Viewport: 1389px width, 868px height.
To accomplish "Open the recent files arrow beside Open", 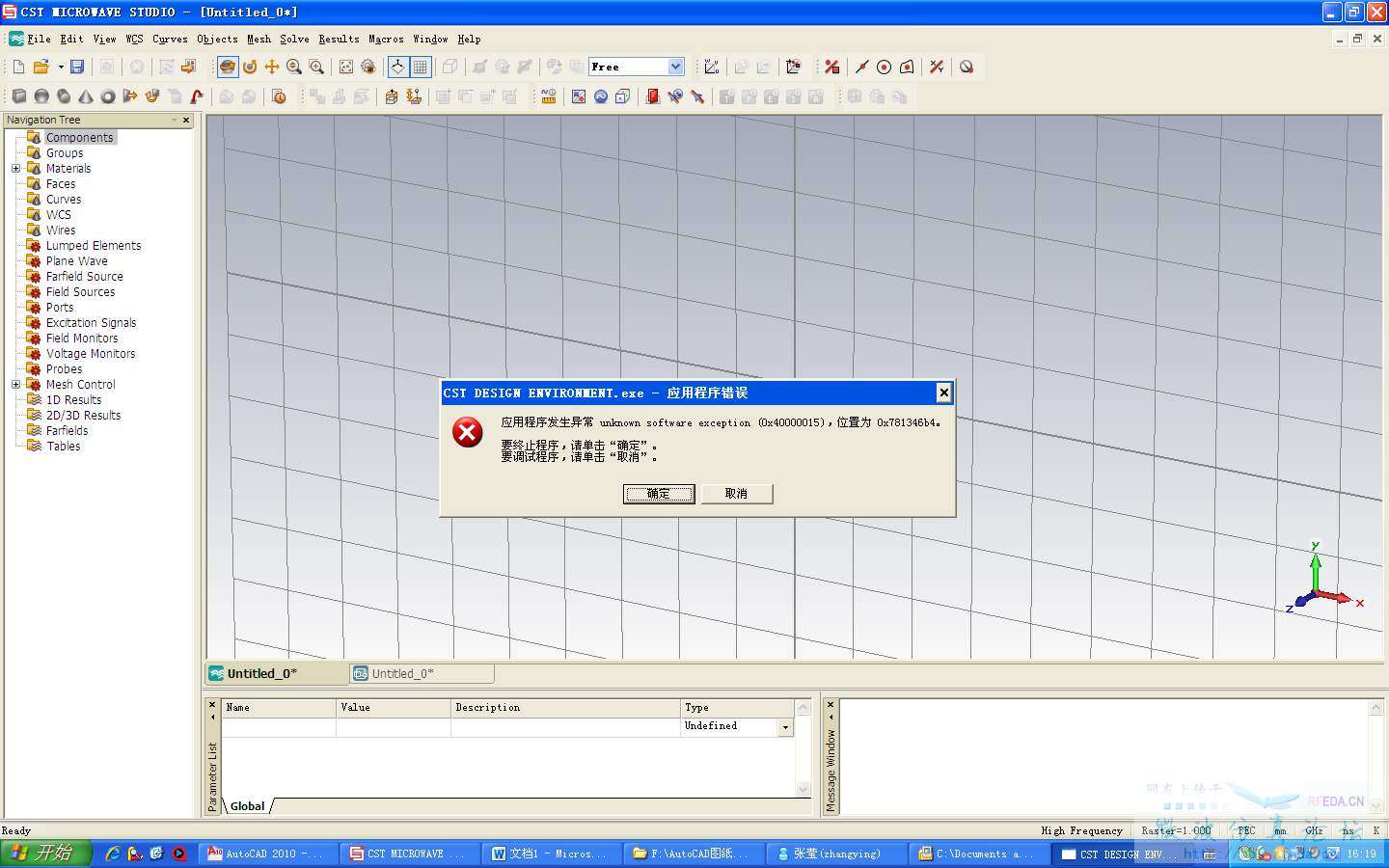I will [x=61, y=67].
